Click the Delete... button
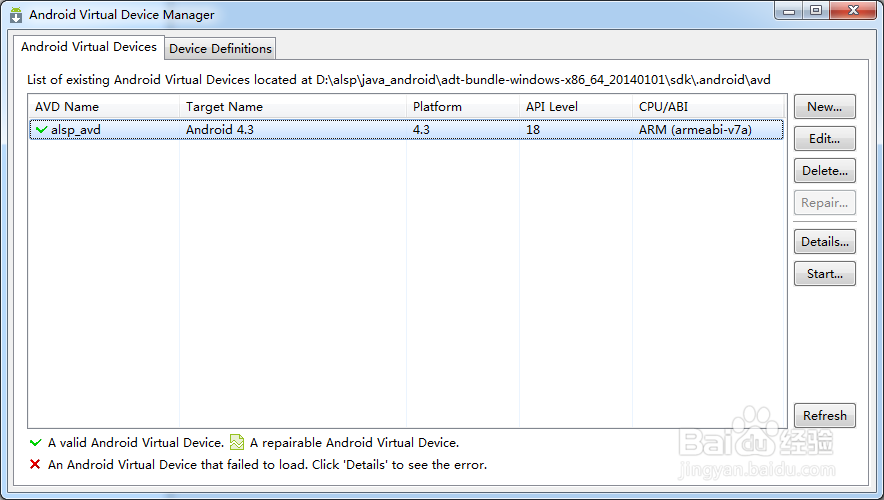The height and width of the screenshot is (500, 884). tap(825, 171)
